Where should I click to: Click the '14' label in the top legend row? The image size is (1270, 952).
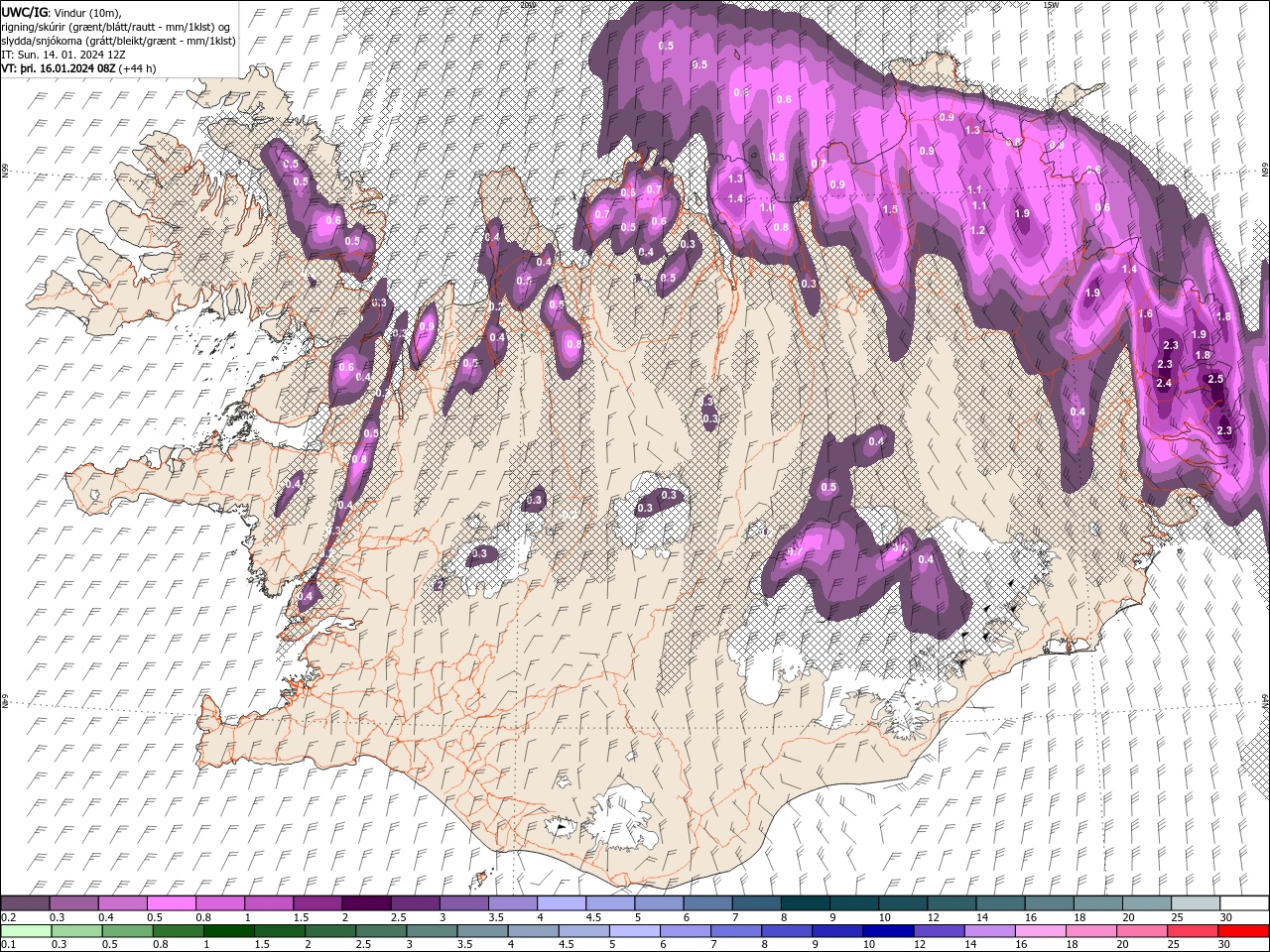pyautogui.click(x=982, y=917)
